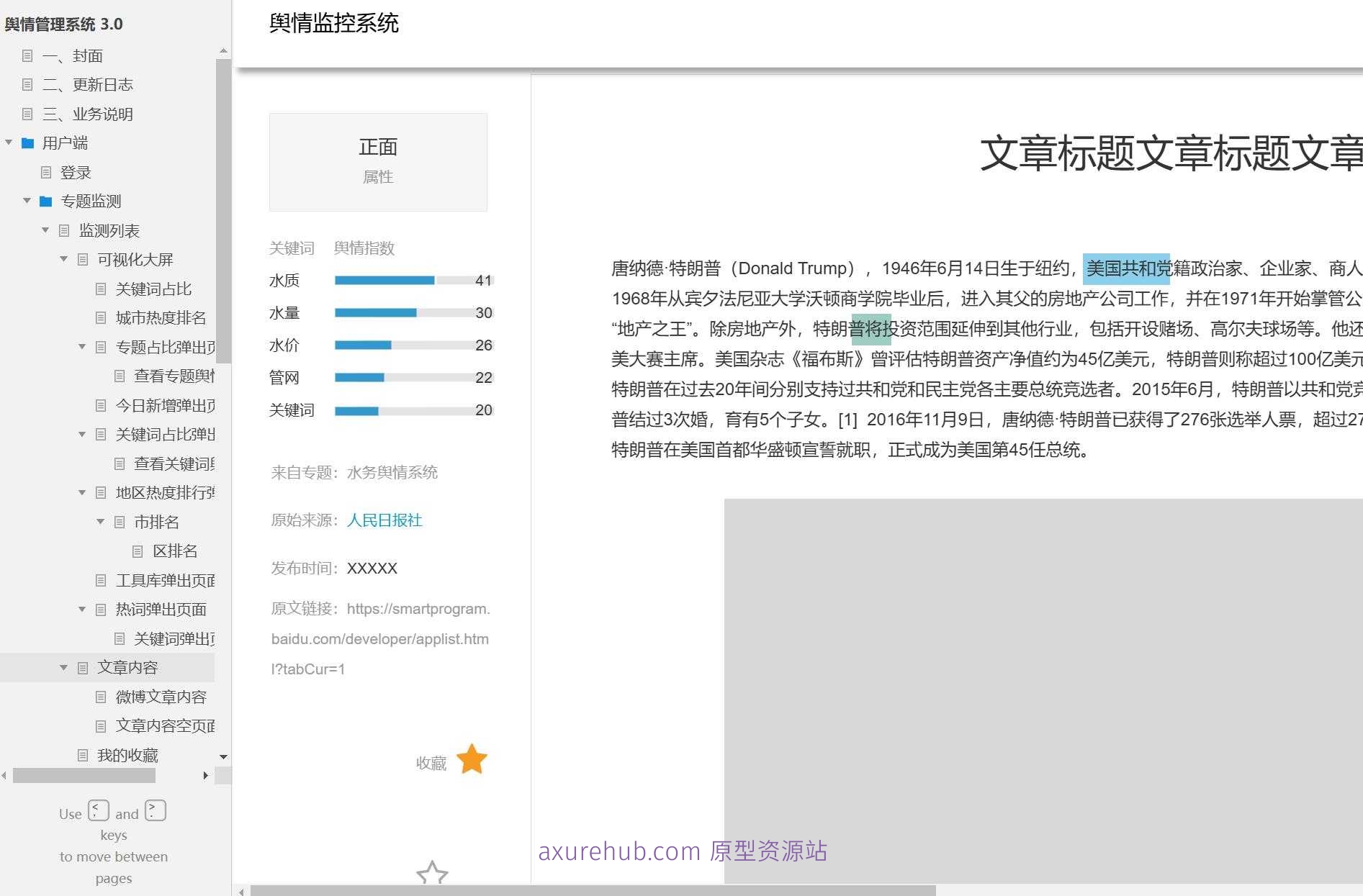The image size is (1363, 896).
Task: Open the 人民日报社 source link
Action: click(x=384, y=520)
